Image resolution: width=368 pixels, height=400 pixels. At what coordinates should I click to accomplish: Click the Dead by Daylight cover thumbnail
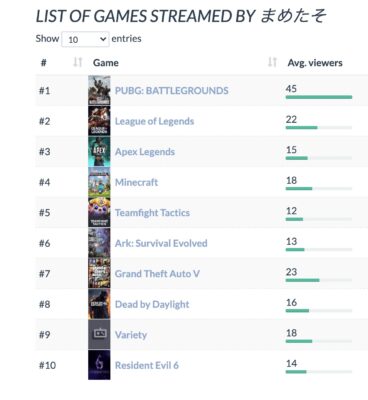(99, 304)
